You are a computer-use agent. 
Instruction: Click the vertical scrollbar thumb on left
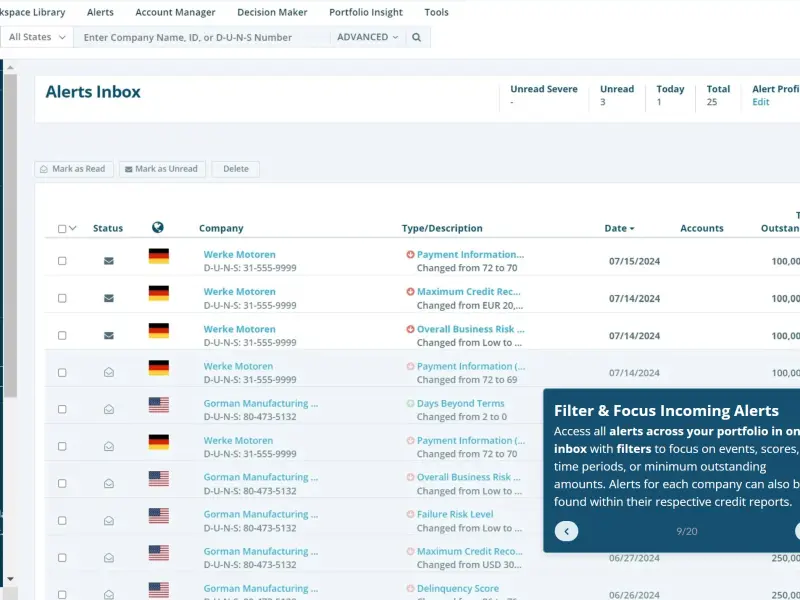tap(10, 236)
